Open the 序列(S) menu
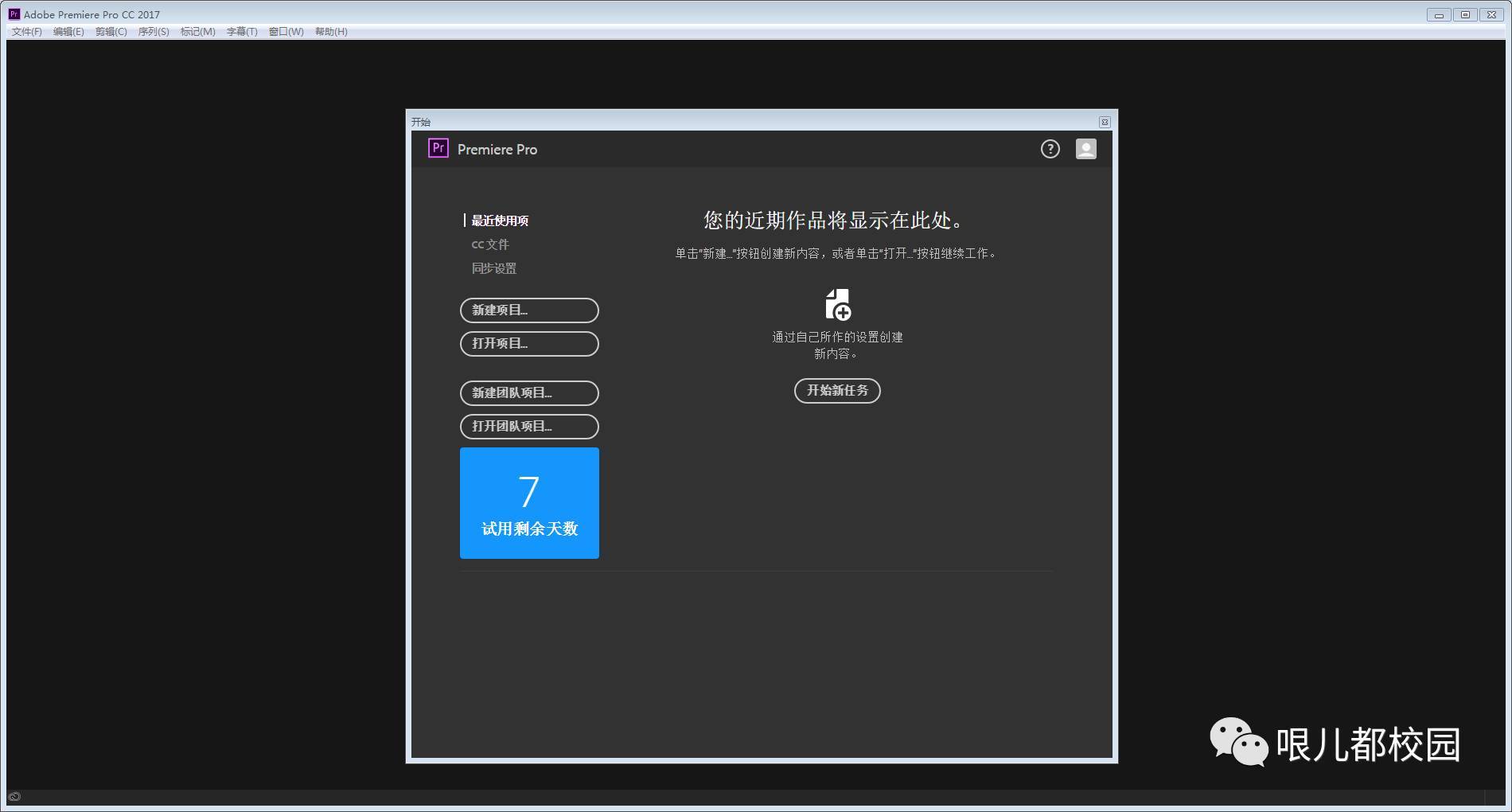1512x812 pixels. (154, 32)
